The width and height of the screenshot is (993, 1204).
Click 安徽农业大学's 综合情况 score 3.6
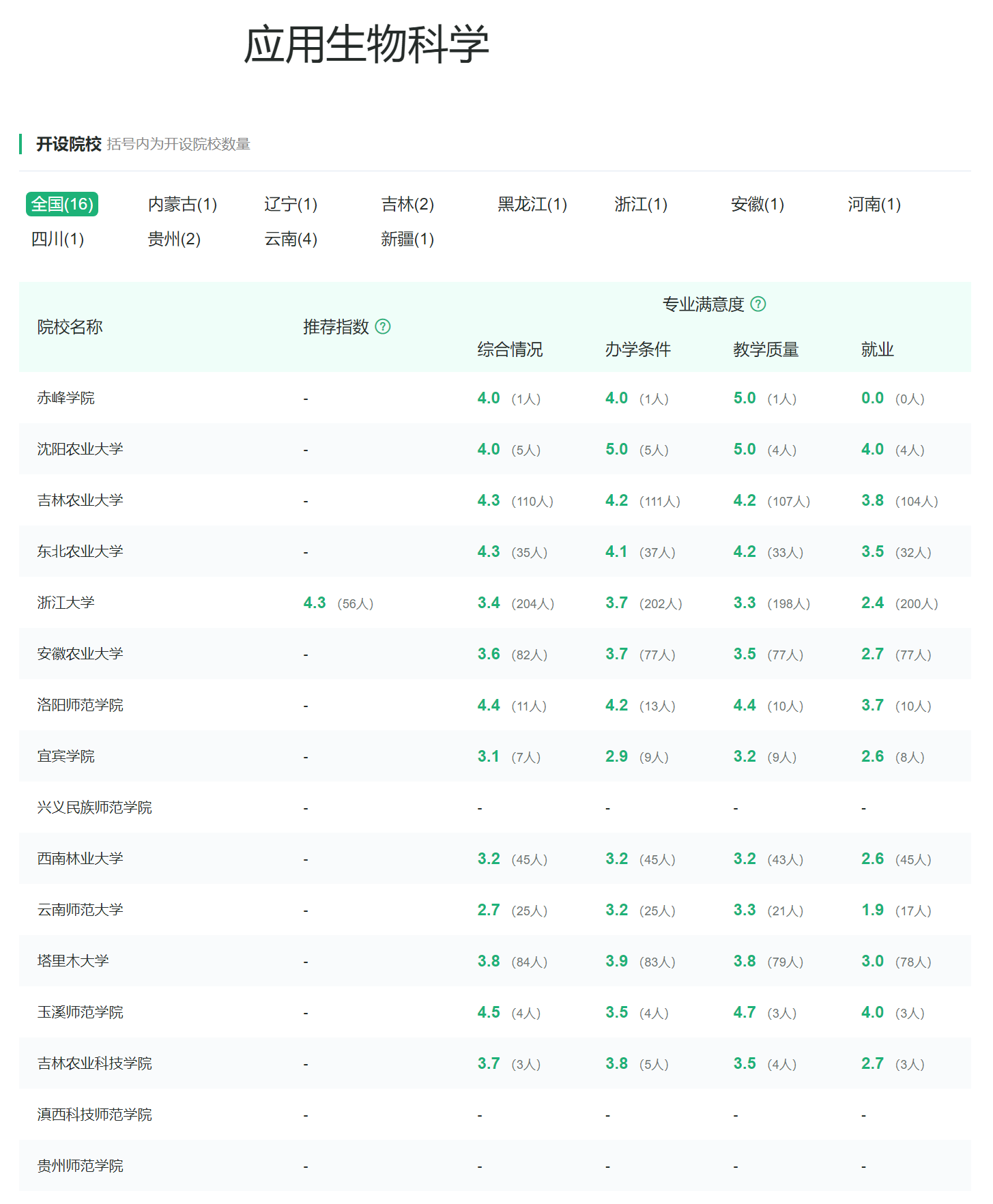tap(489, 654)
